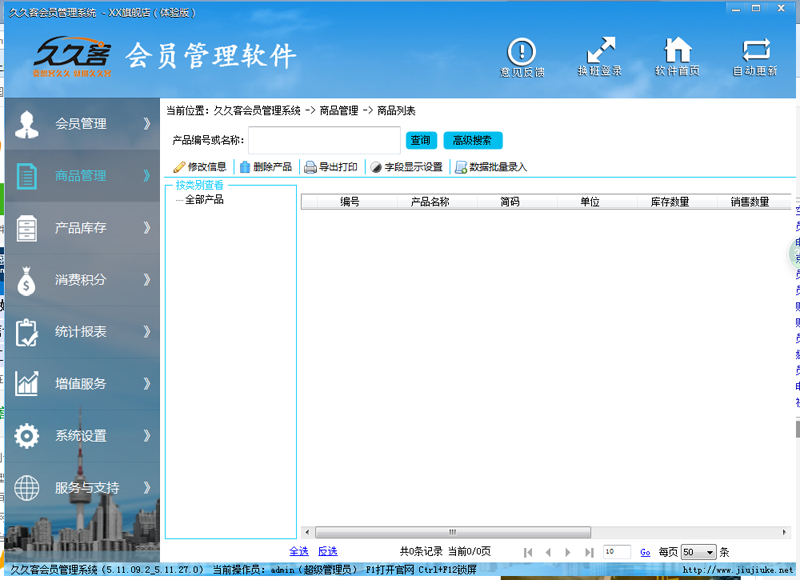Expand 增值服务 with its chevron
This screenshot has width=800, height=580.
[x=147, y=384]
